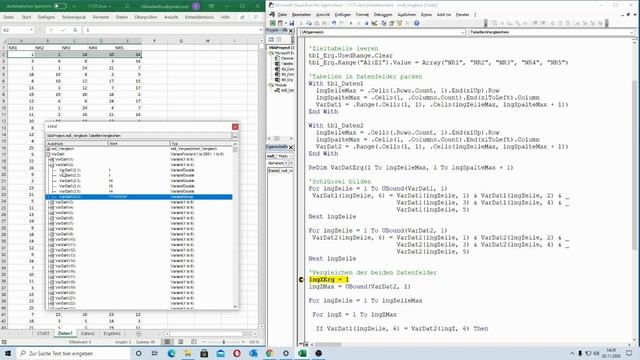The image size is (640, 360).
Task: Click the Save icon in VBA toolbar
Action: 292,23
